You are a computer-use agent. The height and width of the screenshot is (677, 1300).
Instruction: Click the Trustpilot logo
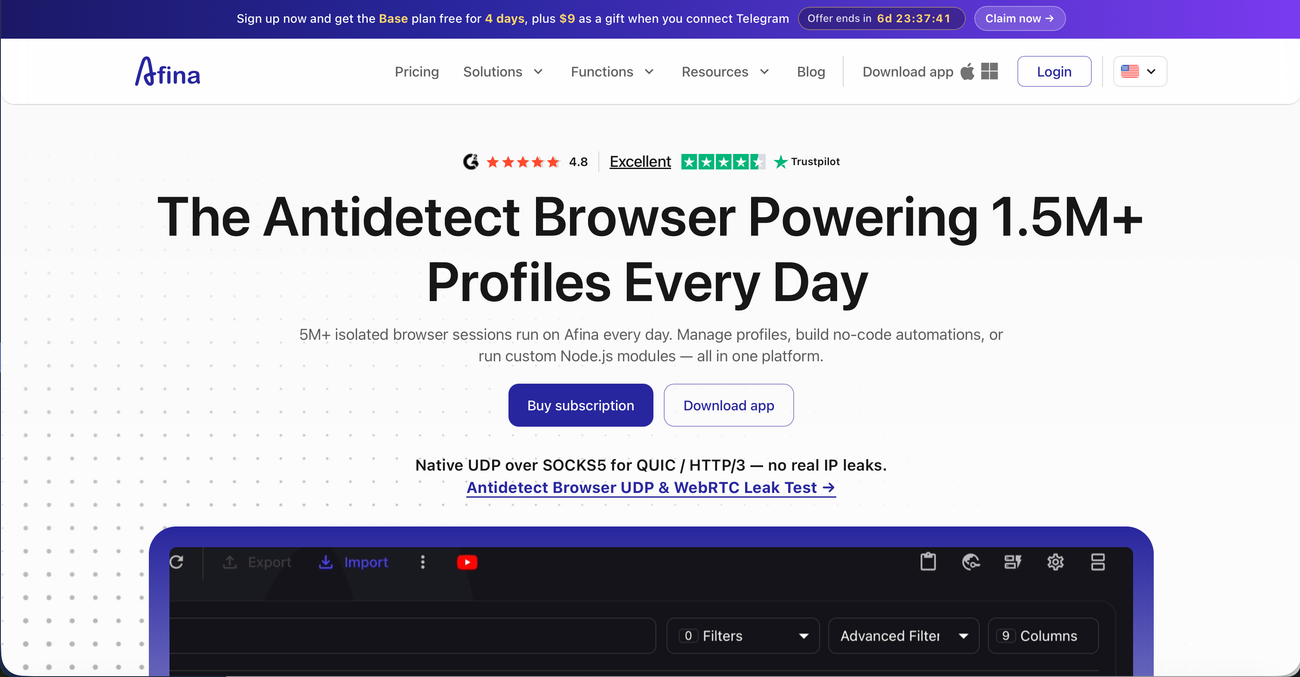807,162
